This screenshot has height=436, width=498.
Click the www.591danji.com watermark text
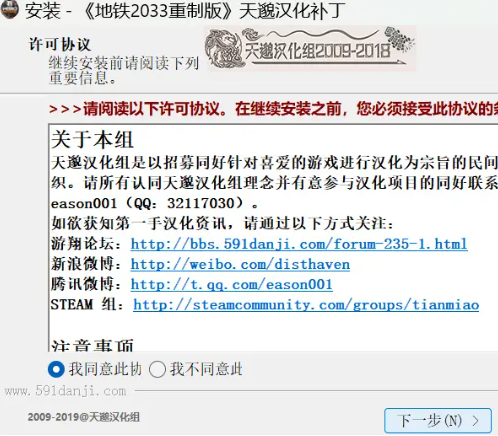(x=65, y=391)
